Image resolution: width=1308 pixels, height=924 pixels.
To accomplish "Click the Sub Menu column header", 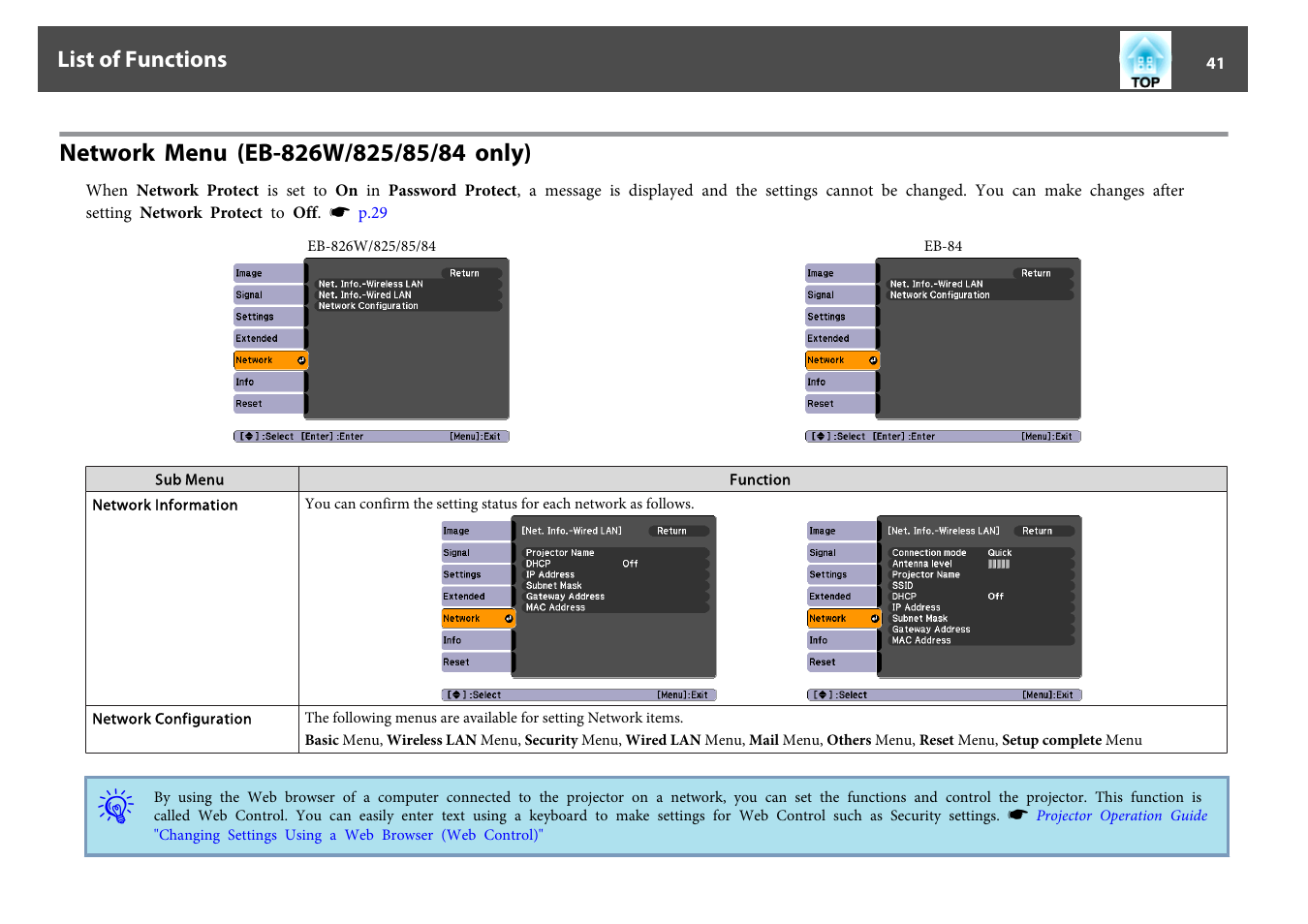I will click(x=190, y=479).
